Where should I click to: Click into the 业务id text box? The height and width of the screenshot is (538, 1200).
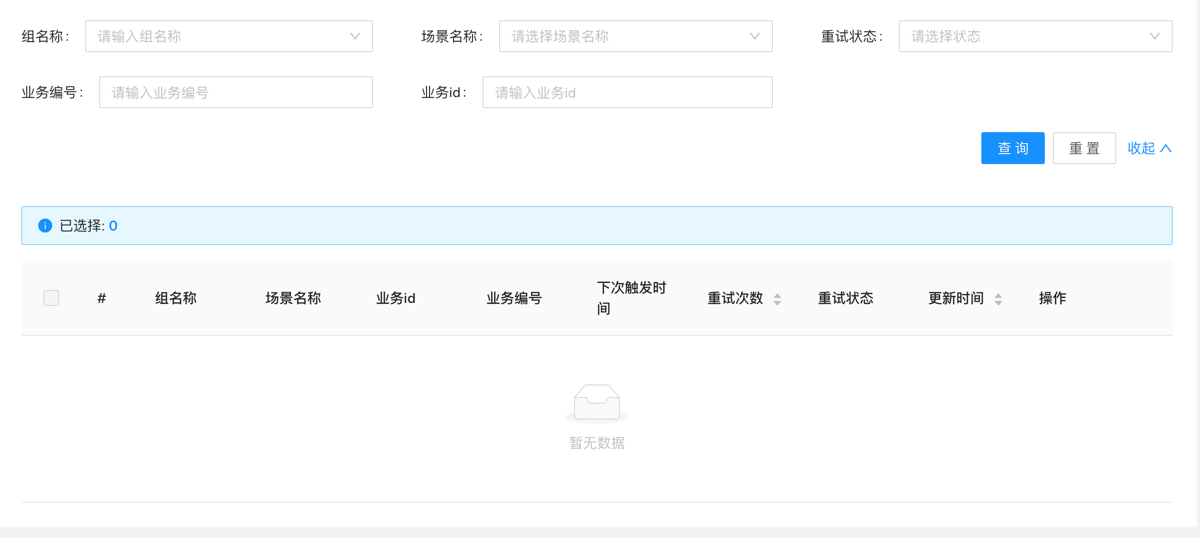pyautogui.click(x=627, y=92)
